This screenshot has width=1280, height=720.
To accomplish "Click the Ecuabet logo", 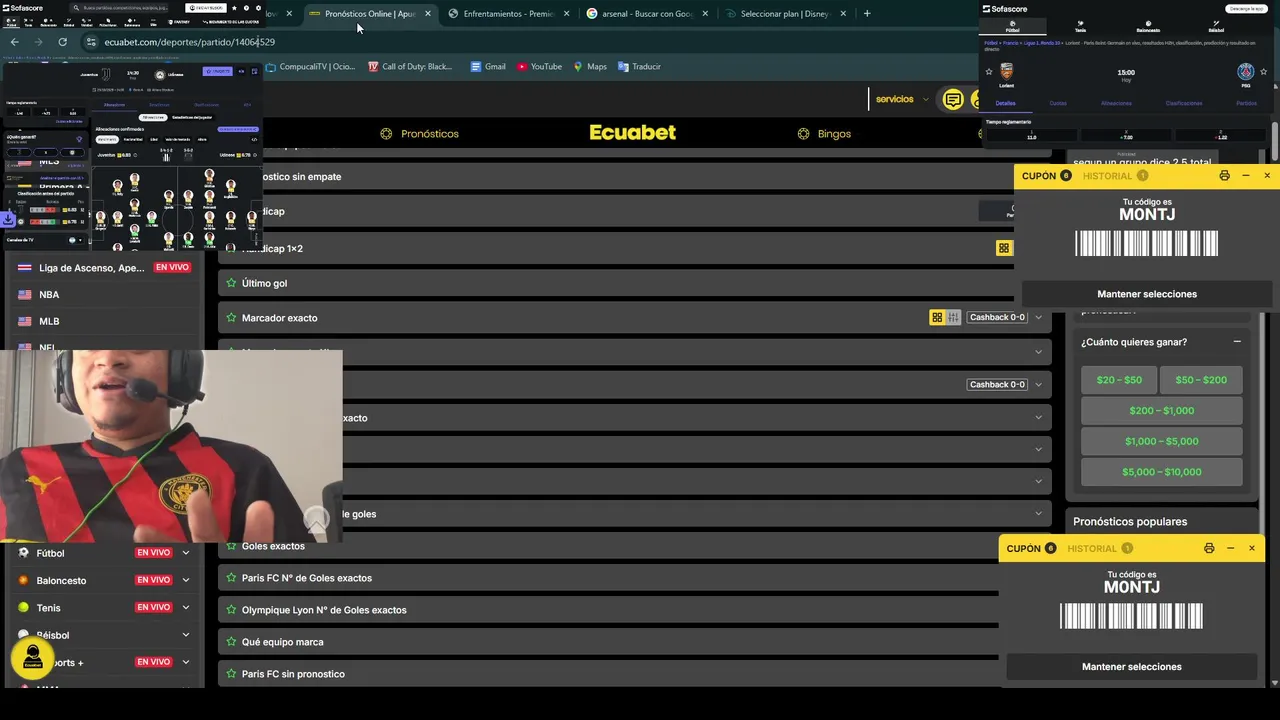I will pyautogui.click(x=632, y=133).
